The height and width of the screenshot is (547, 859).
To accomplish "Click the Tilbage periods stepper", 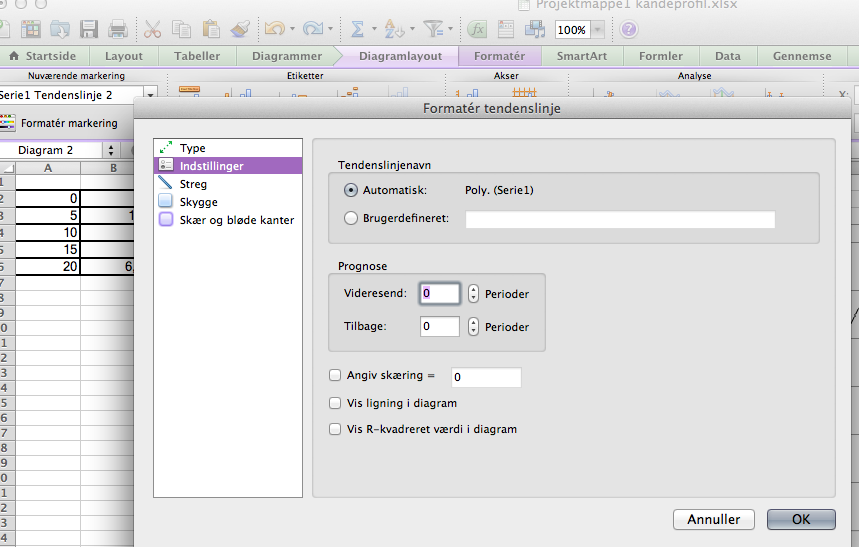I will 473,327.
